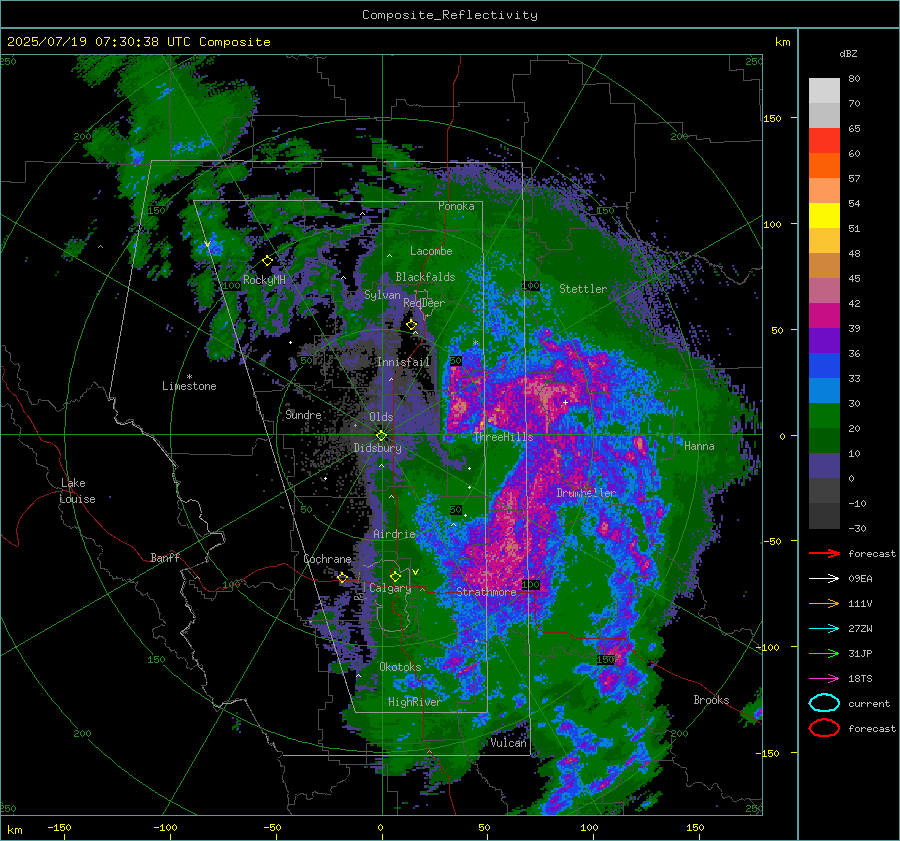Click the Sundre map label
The height and width of the screenshot is (841, 900).
tap(303, 414)
